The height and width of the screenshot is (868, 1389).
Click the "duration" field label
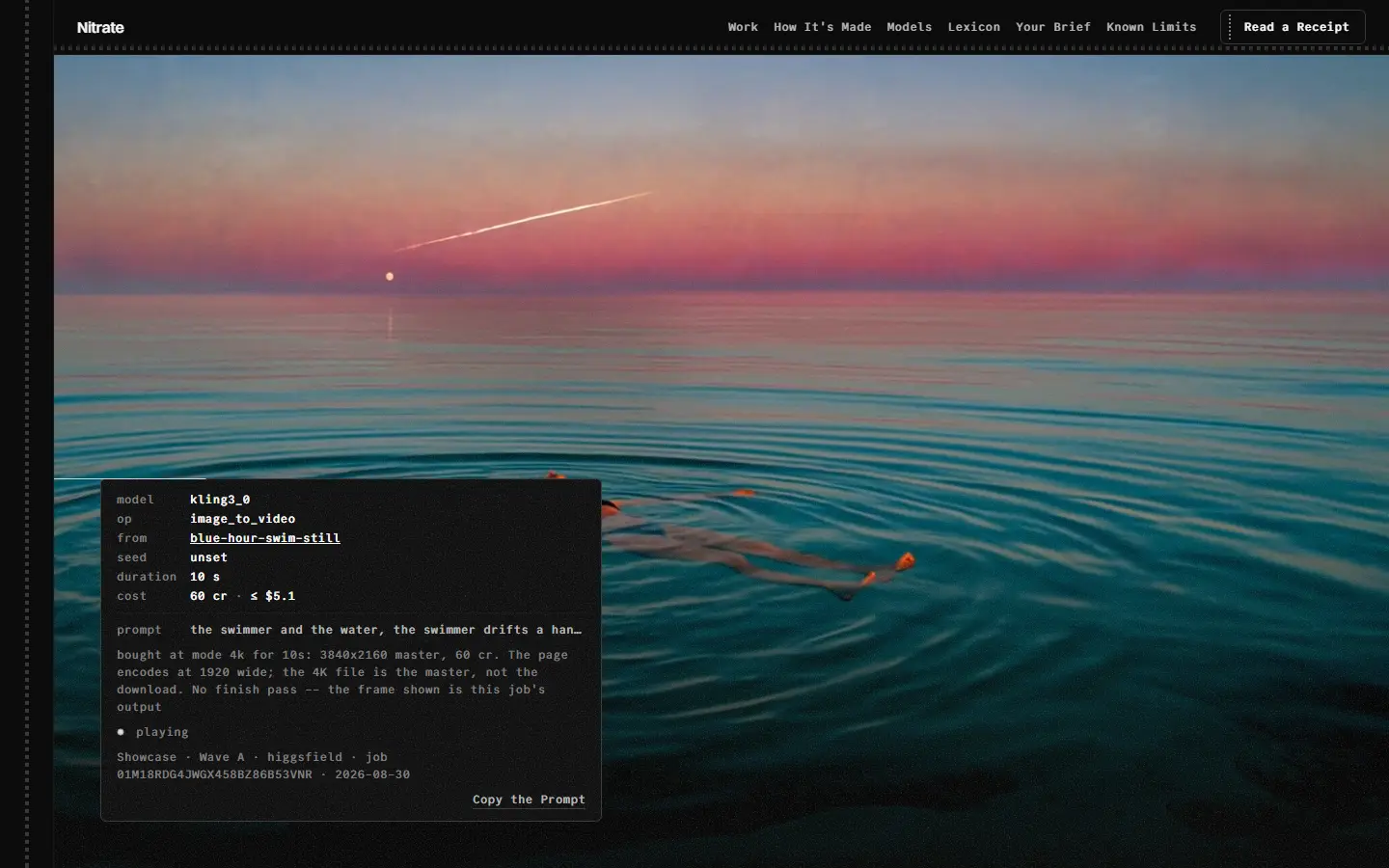coord(147,577)
